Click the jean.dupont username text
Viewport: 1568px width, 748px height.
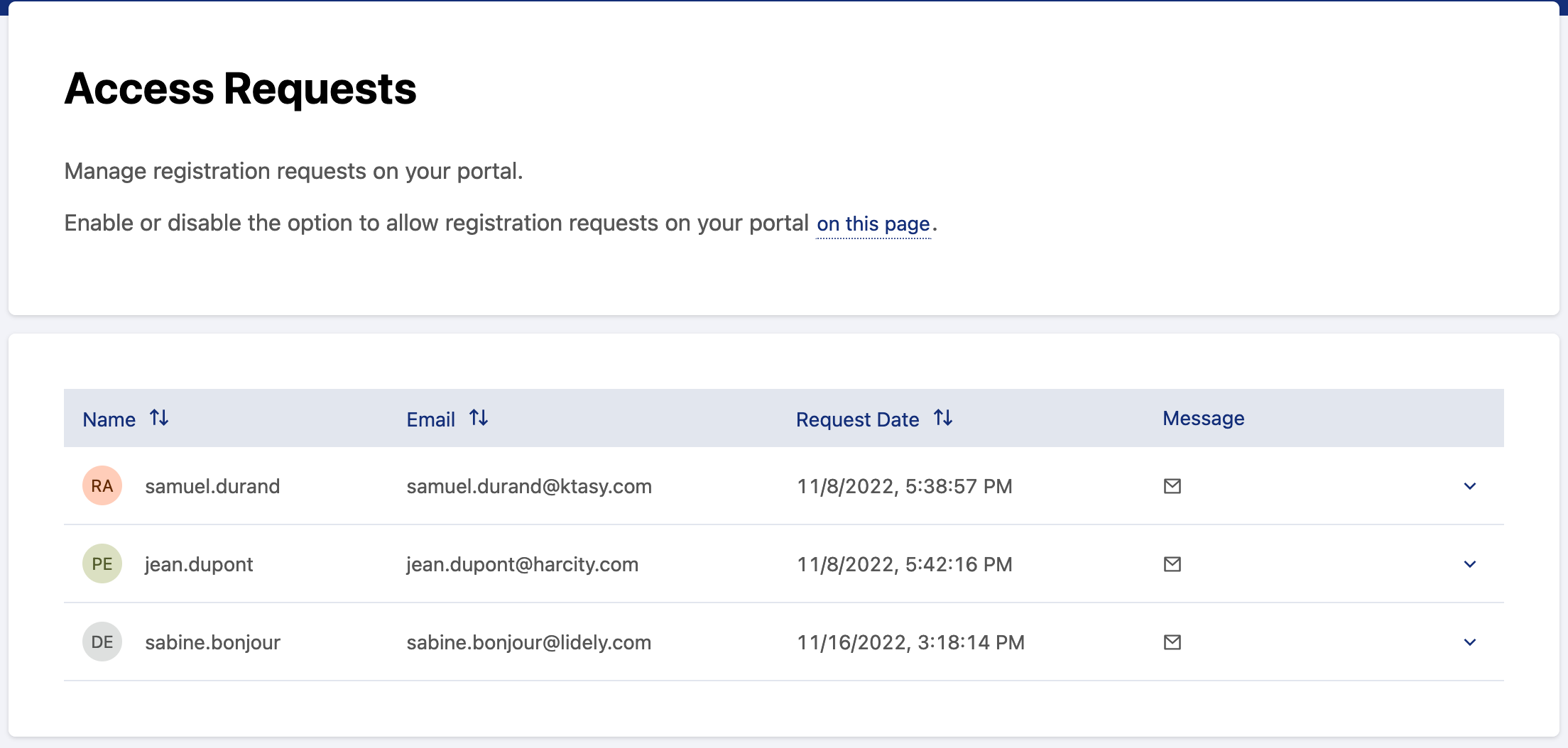coord(199,564)
